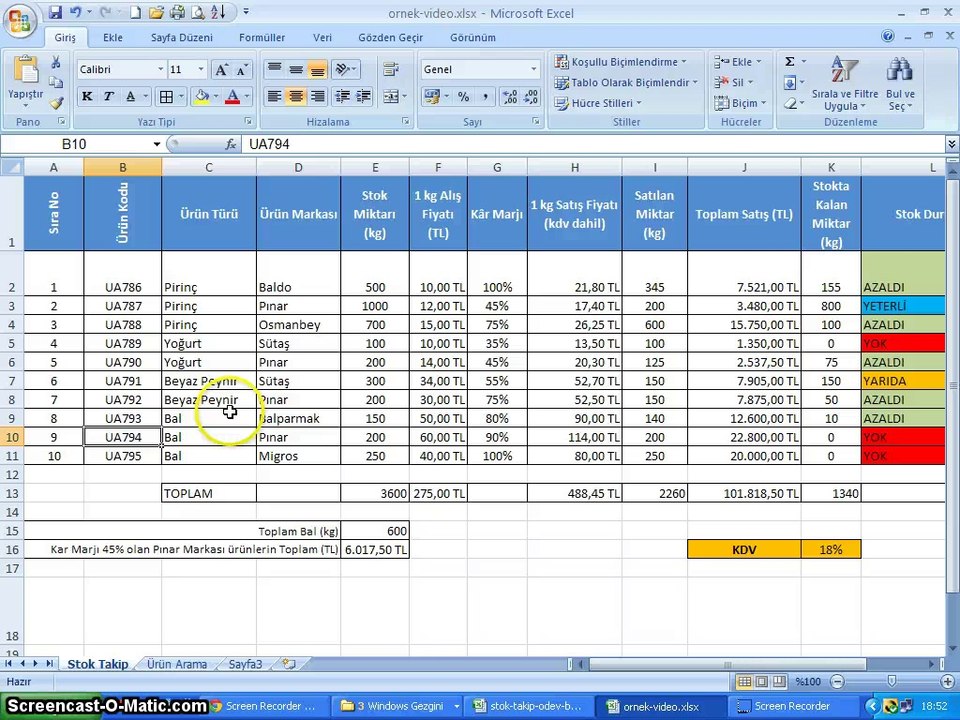Open Tablo Olarak Biçimlendir dropdown
This screenshot has width=960, height=720.
point(626,82)
